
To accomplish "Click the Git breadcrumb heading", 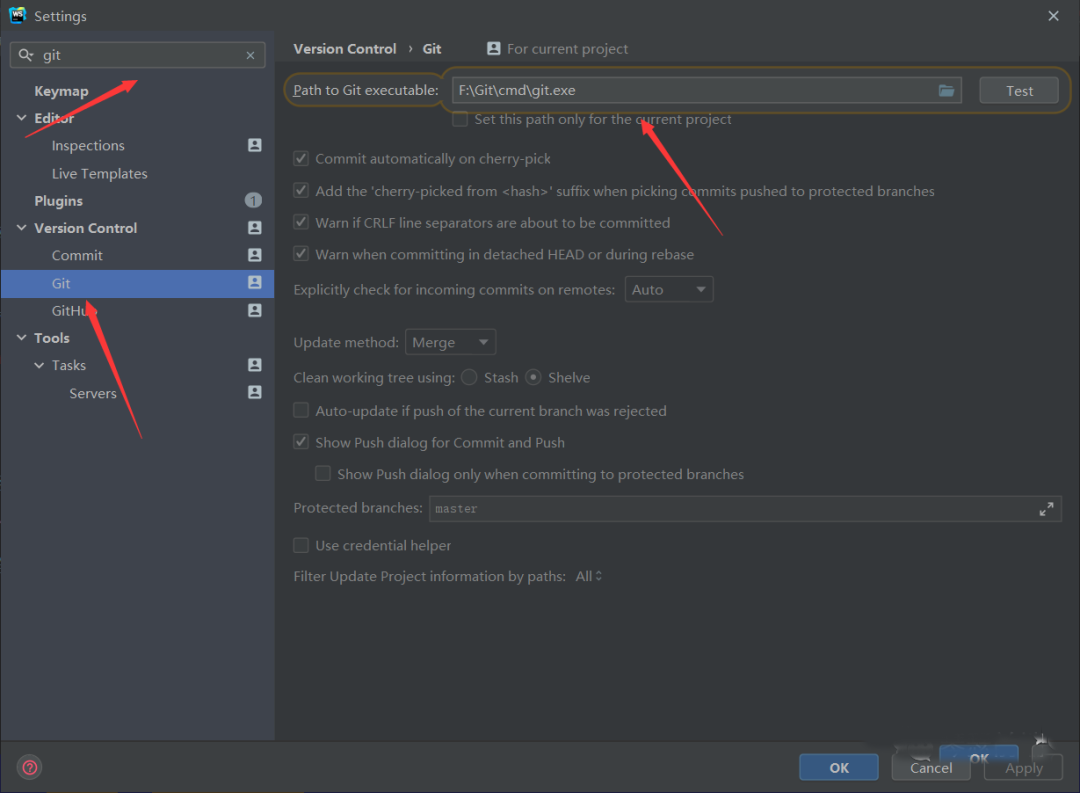I will click(432, 49).
